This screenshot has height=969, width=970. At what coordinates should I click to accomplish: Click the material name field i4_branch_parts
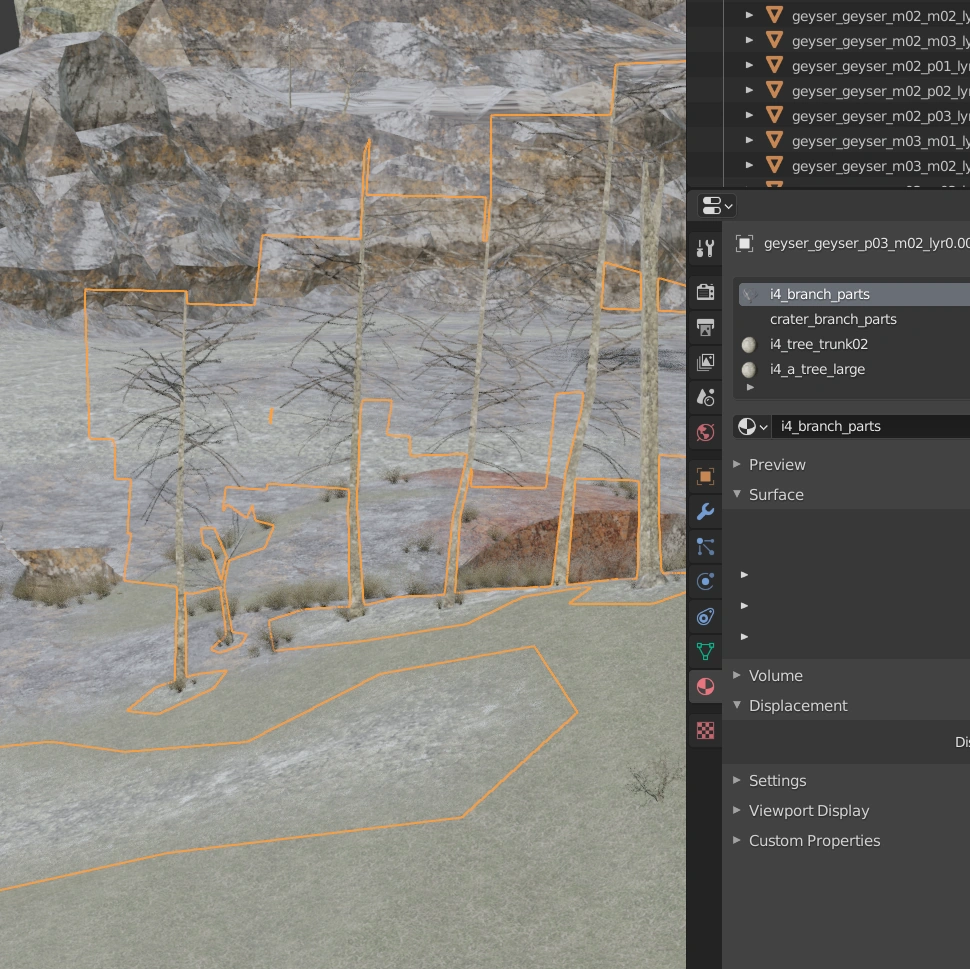[x=870, y=426]
